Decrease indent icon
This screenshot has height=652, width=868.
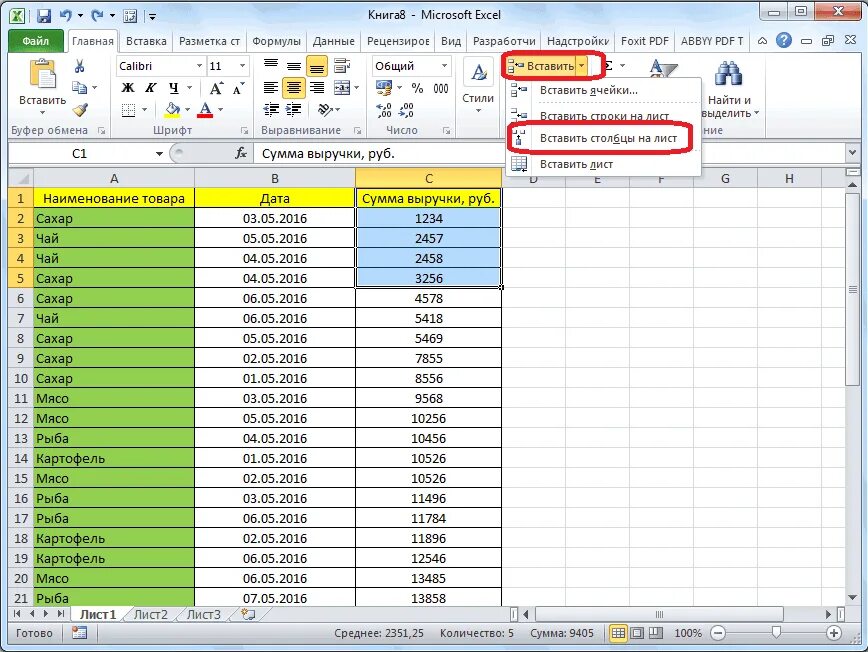pos(271,110)
